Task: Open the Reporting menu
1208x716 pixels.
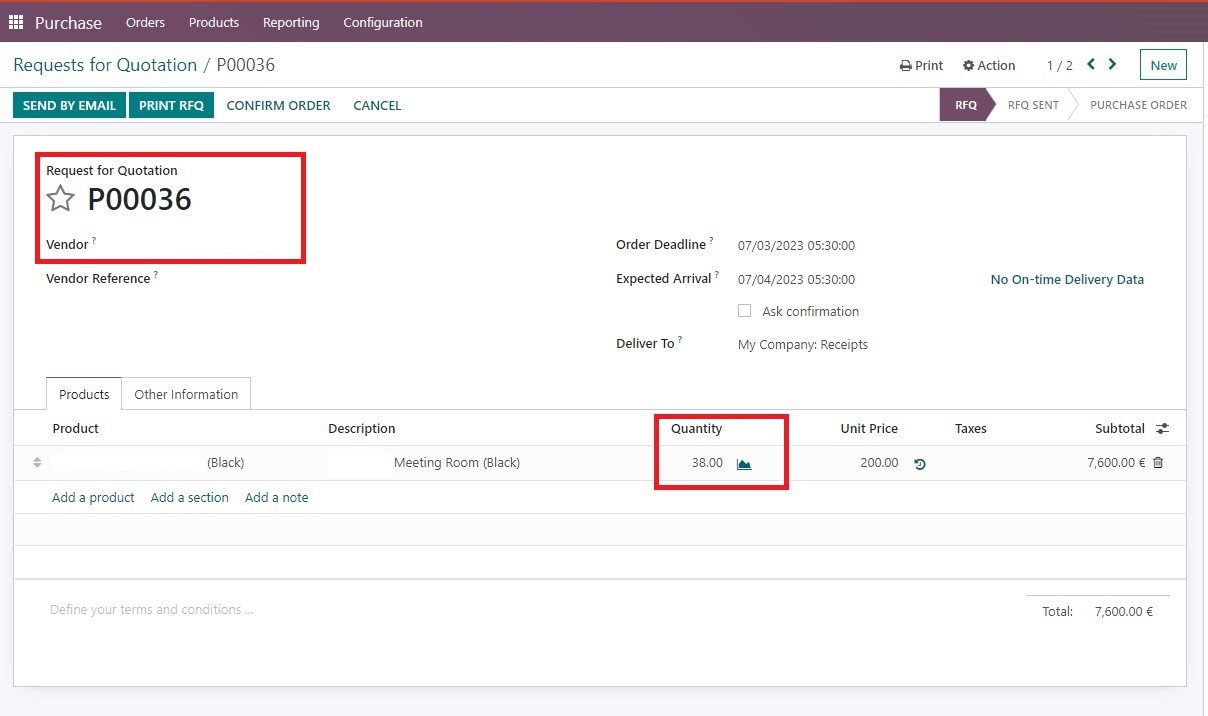Action: pos(291,22)
